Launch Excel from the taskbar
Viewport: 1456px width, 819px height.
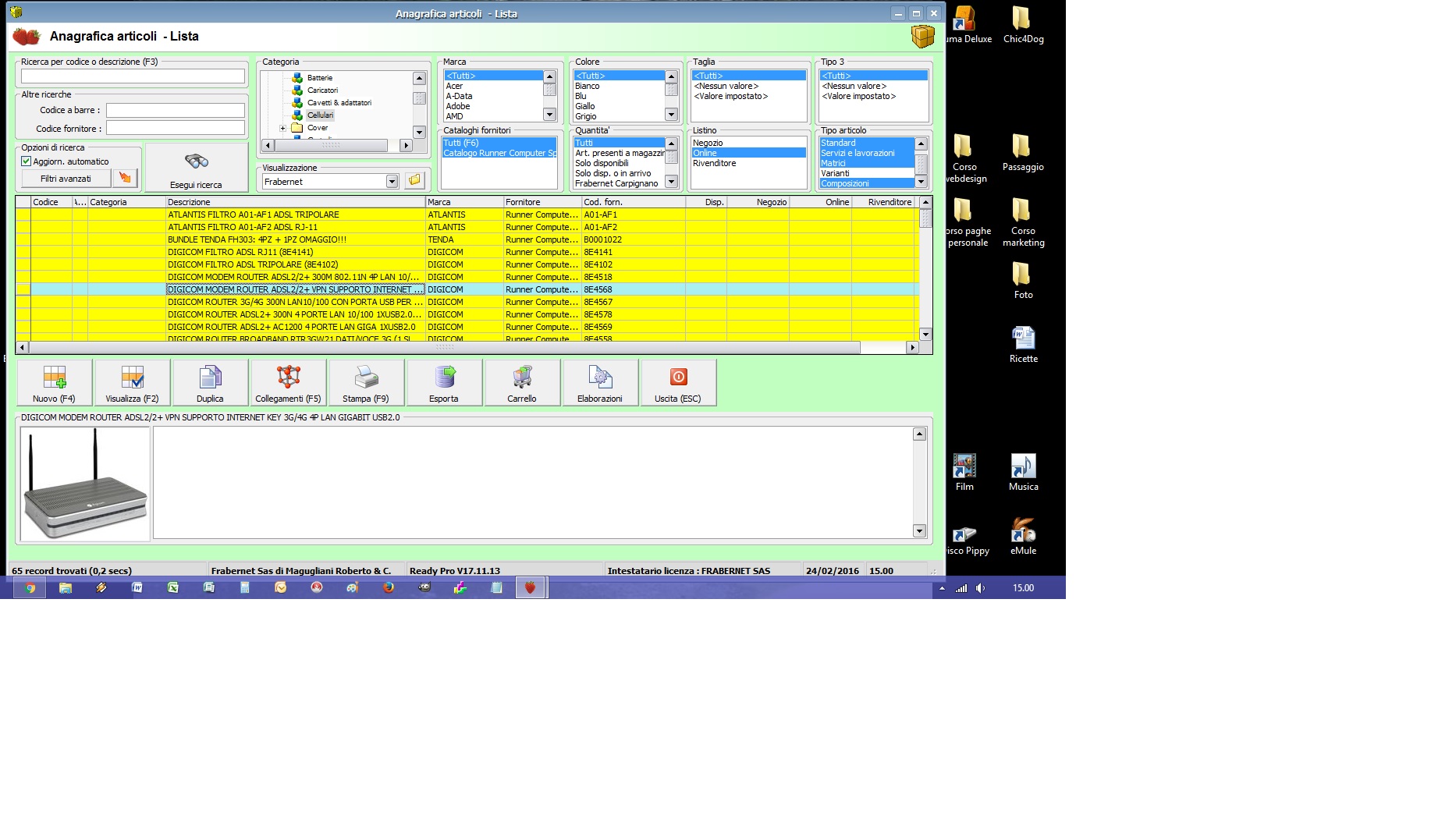coord(173,588)
